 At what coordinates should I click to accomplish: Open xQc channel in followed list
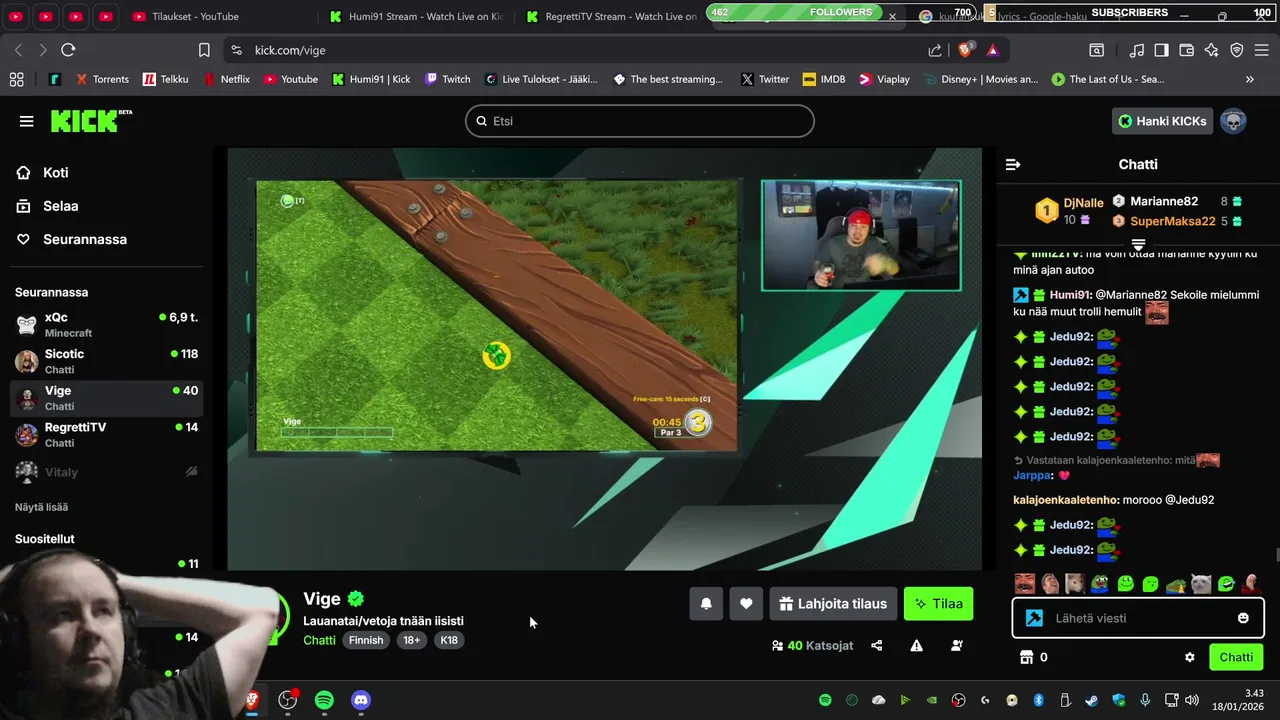coord(107,324)
